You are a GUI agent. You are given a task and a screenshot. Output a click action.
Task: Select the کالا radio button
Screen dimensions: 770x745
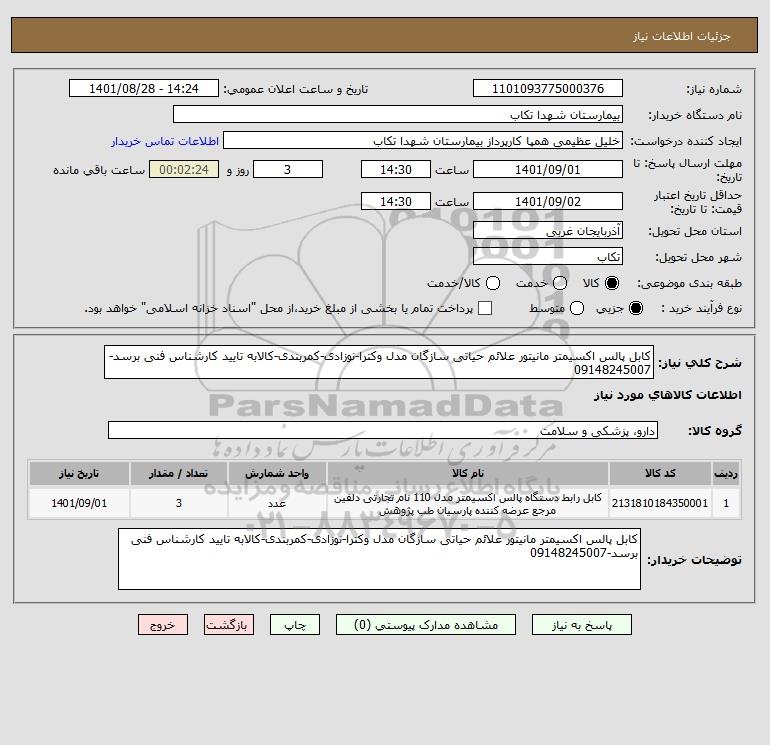[612, 283]
